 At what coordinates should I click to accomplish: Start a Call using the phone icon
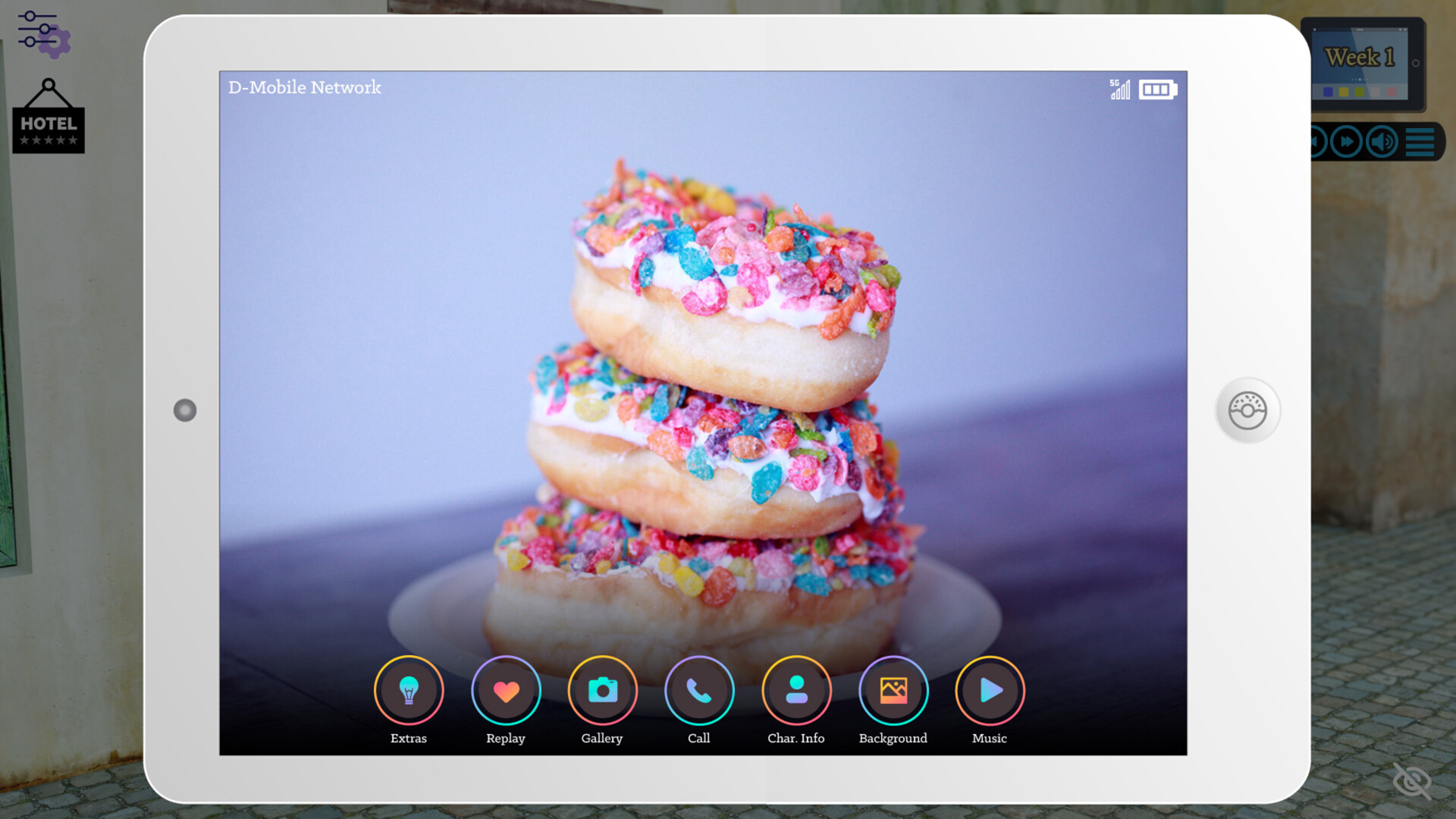coord(698,690)
